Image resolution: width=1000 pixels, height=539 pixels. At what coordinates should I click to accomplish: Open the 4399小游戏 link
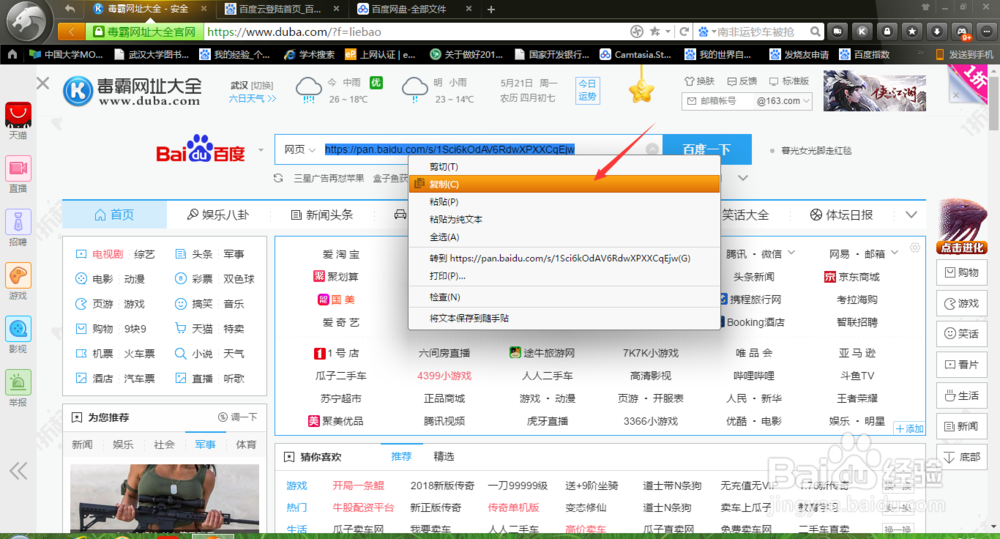[x=444, y=376]
